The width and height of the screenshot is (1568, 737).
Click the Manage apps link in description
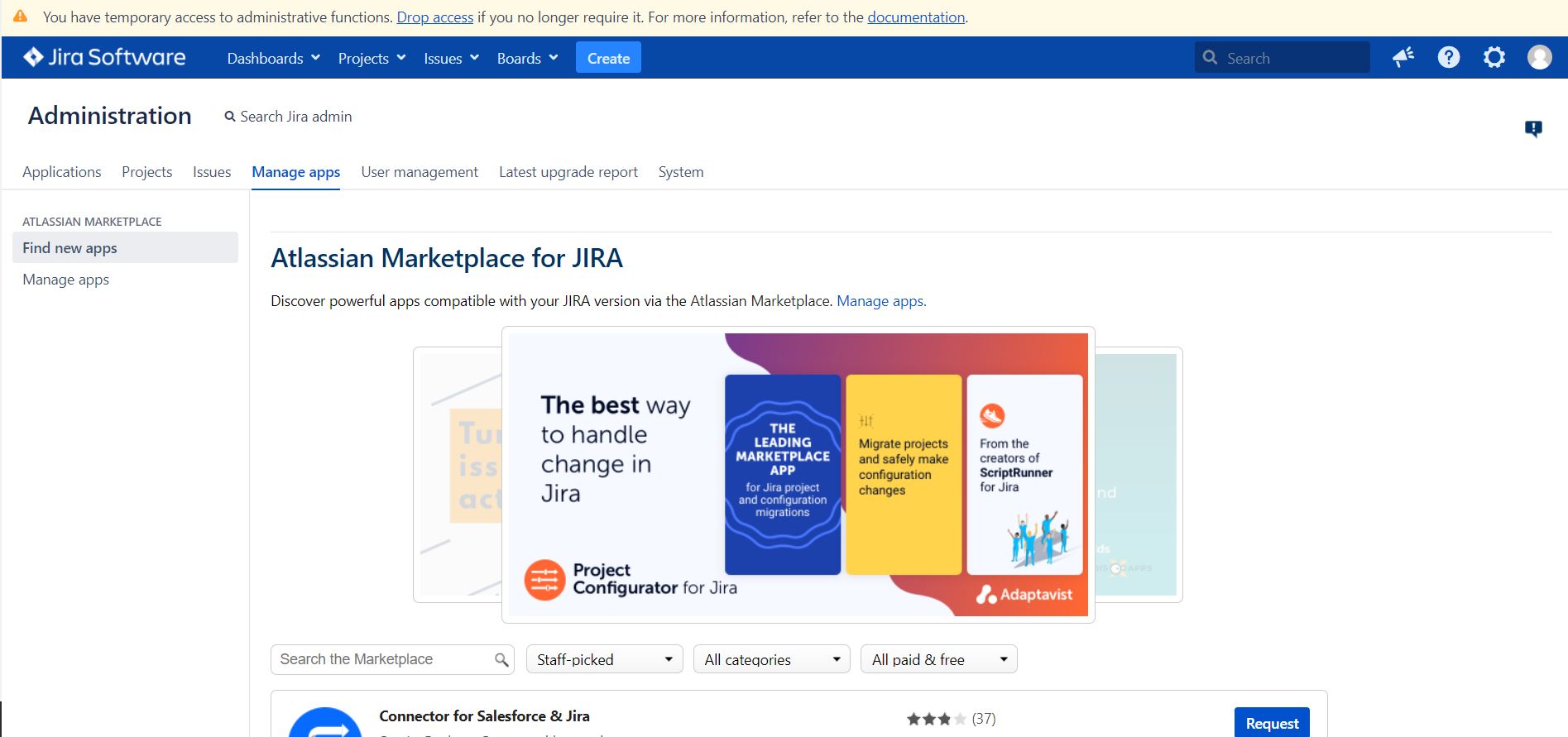click(881, 301)
